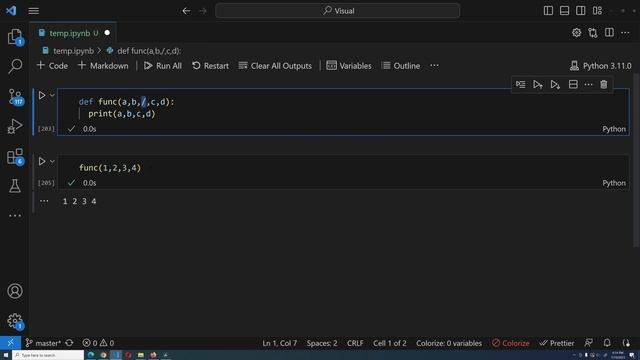This screenshot has height=360, width=640.
Task: Go forward with the right arrow
Action: click(x=203, y=11)
